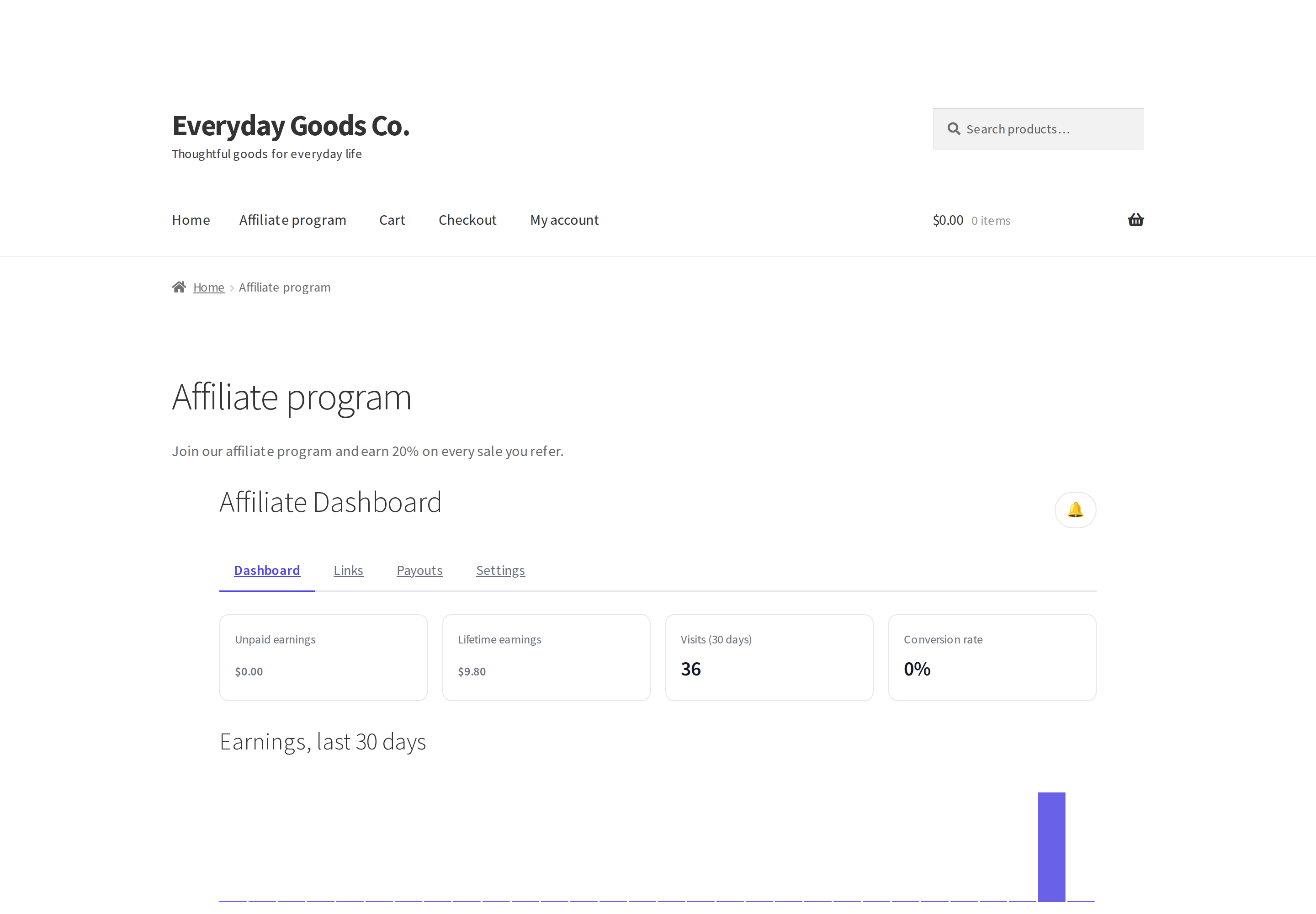The width and height of the screenshot is (1316, 914).
Task: Click the 'Affiliate Dashboard' heading
Action: pos(330,502)
